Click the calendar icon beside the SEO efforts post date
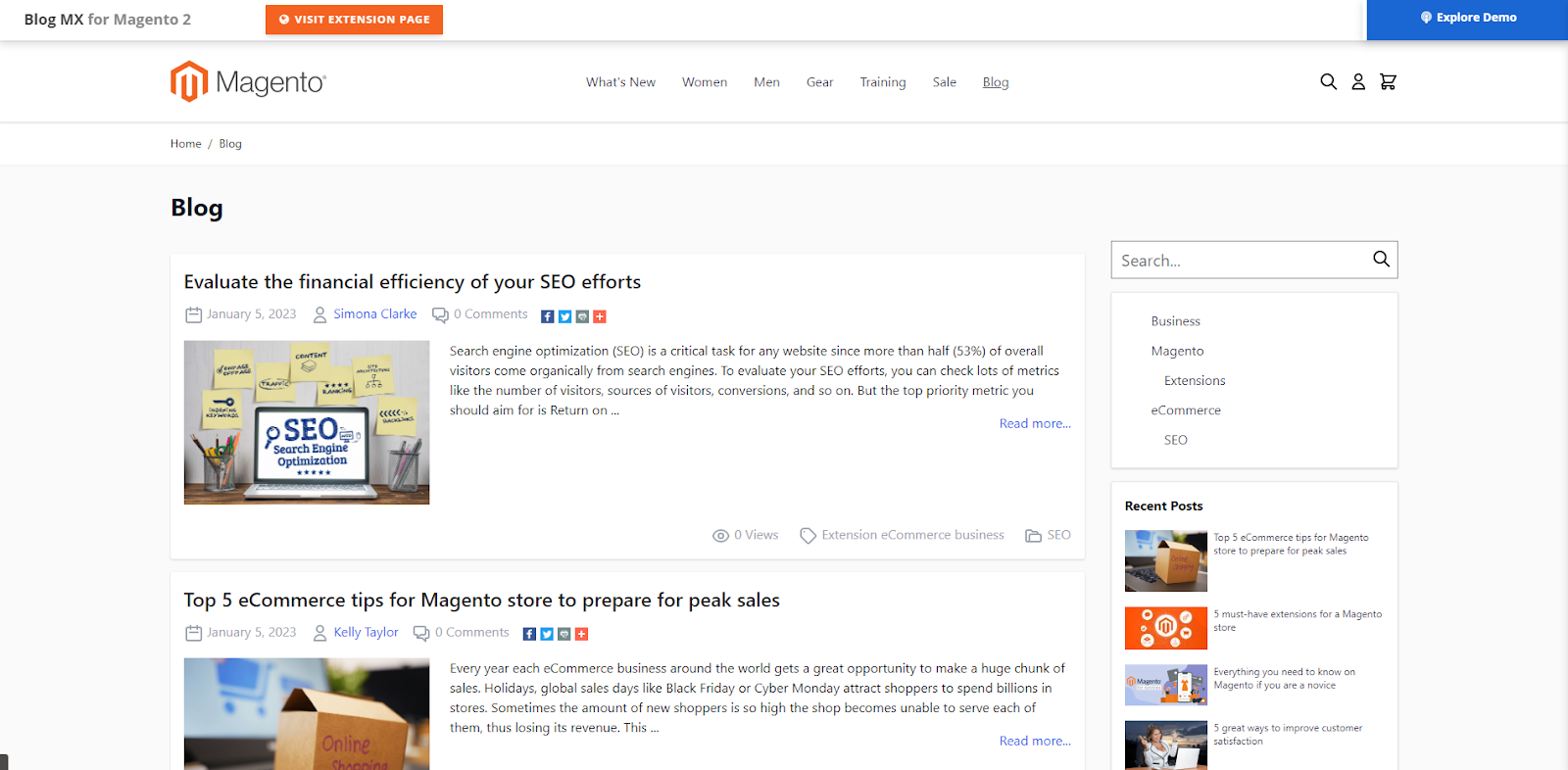1568x770 pixels. tap(193, 314)
